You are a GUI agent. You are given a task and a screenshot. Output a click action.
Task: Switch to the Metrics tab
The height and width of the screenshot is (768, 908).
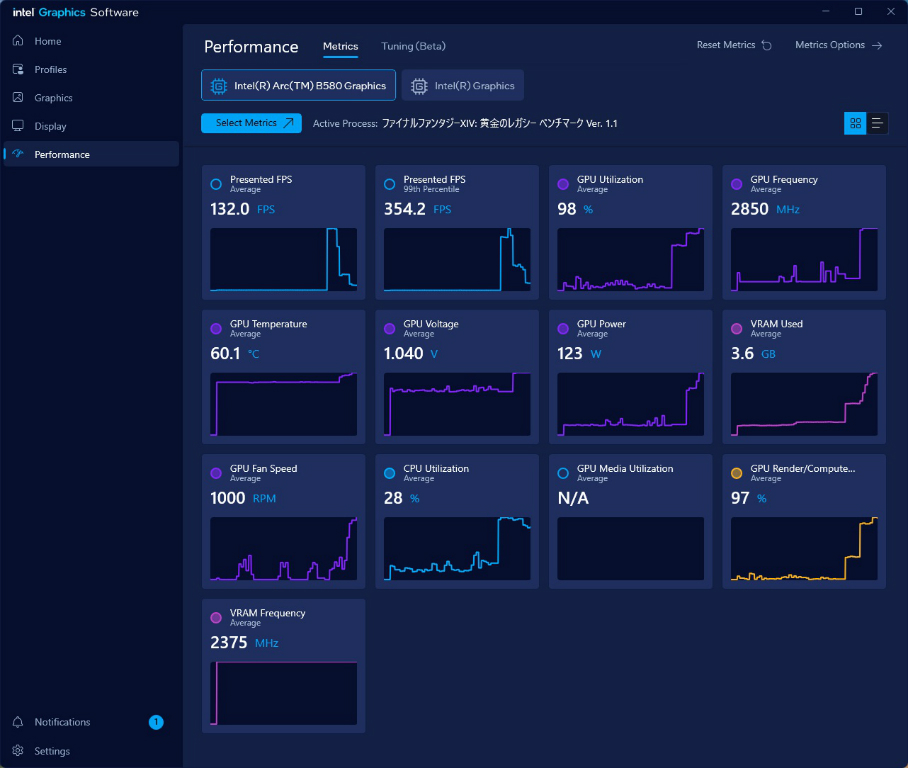pos(340,46)
